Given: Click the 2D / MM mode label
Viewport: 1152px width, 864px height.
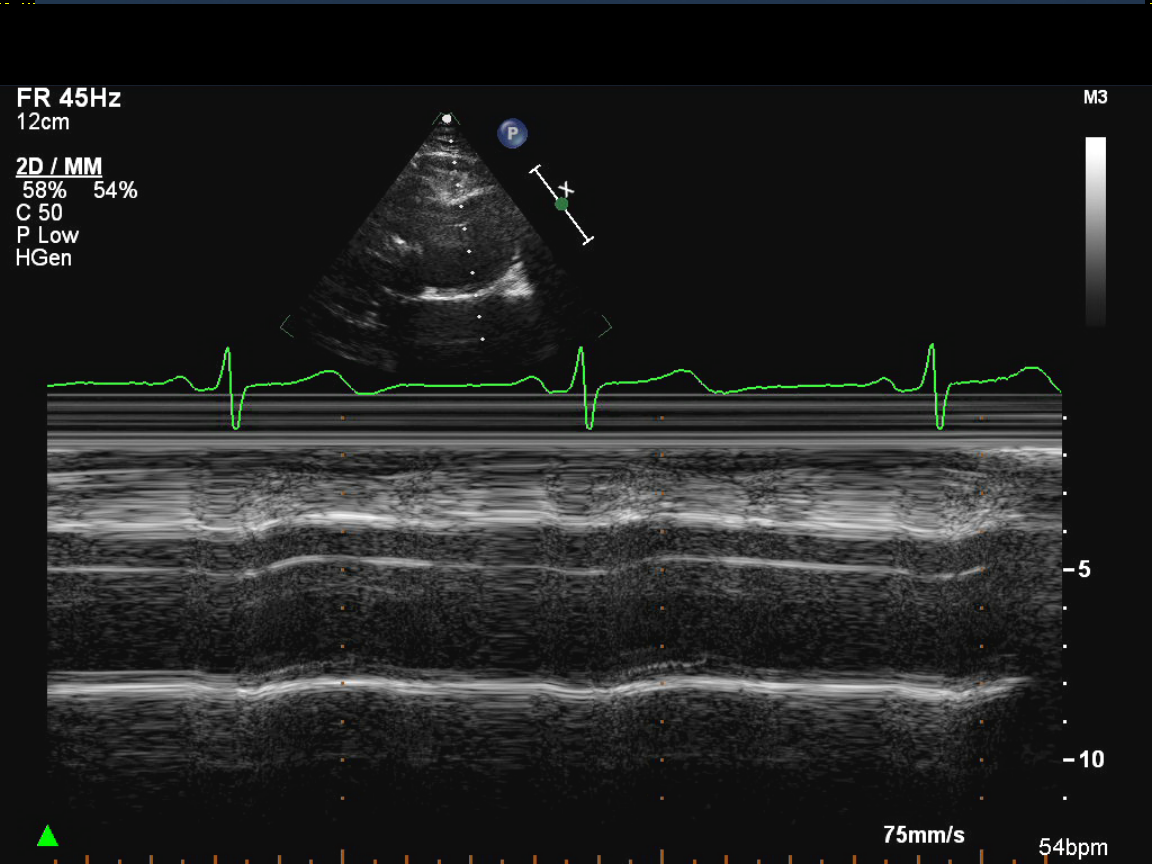Looking at the screenshot, I should click(59, 167).
